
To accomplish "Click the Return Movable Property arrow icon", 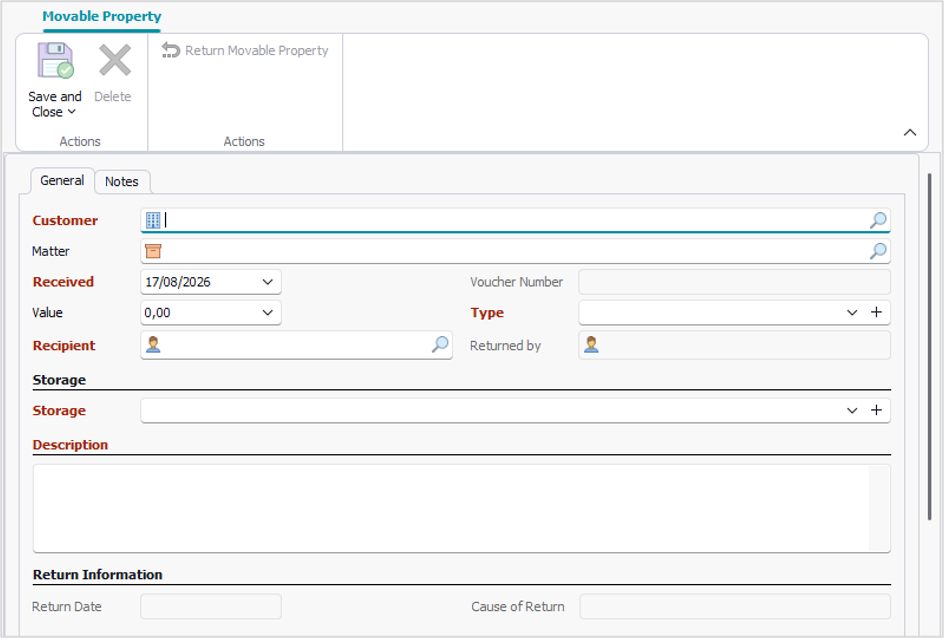I will pyautogui.click(x=171, y=51).
